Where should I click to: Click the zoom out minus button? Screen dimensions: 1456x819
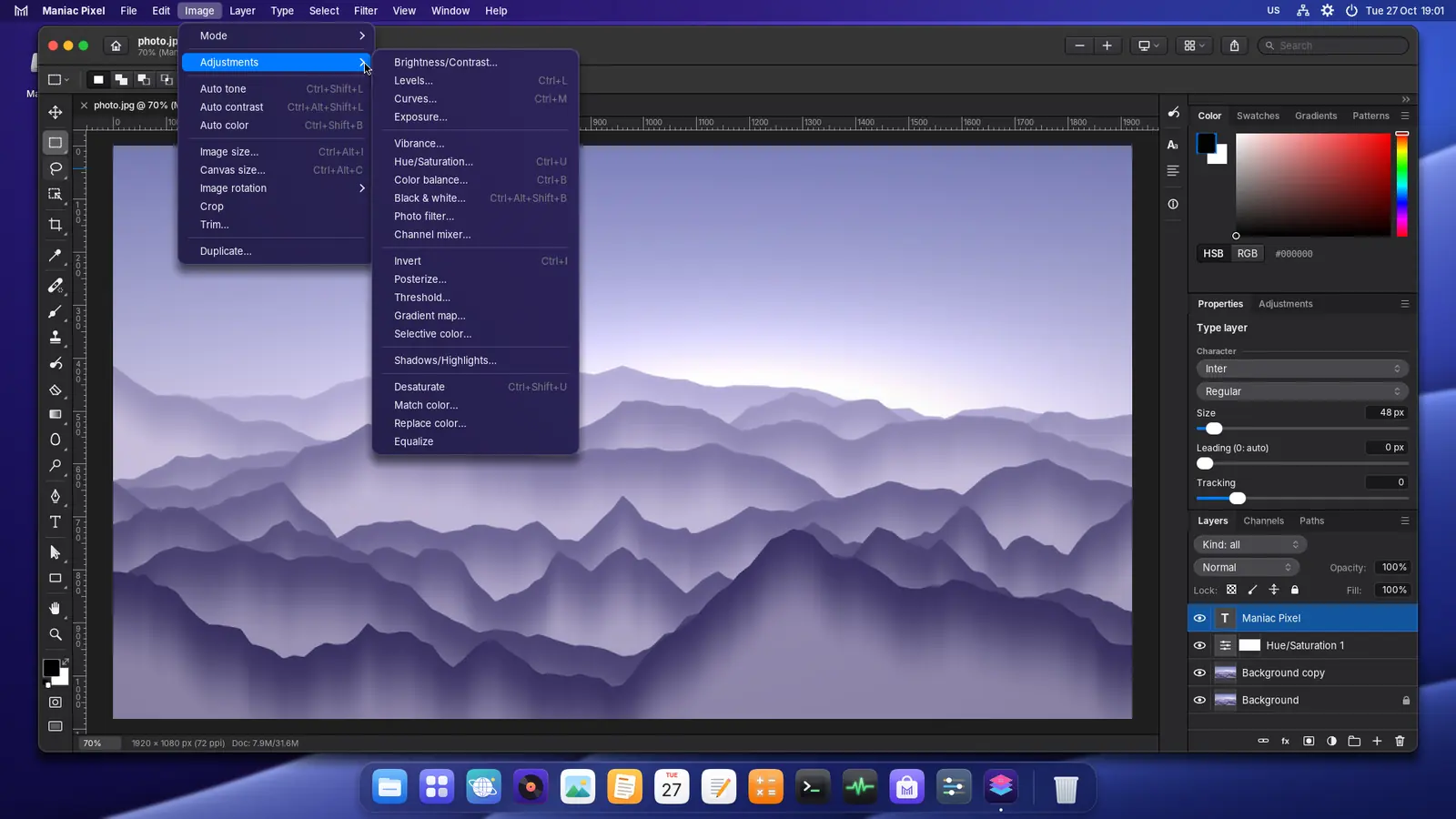(1079, 45)
